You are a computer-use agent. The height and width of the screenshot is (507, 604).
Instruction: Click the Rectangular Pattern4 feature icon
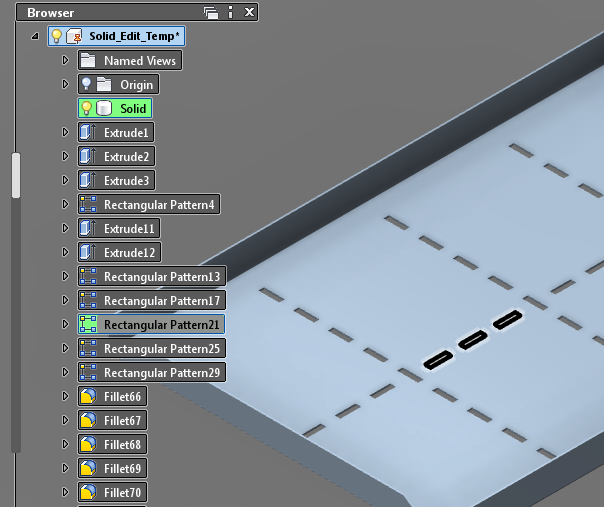88,205
